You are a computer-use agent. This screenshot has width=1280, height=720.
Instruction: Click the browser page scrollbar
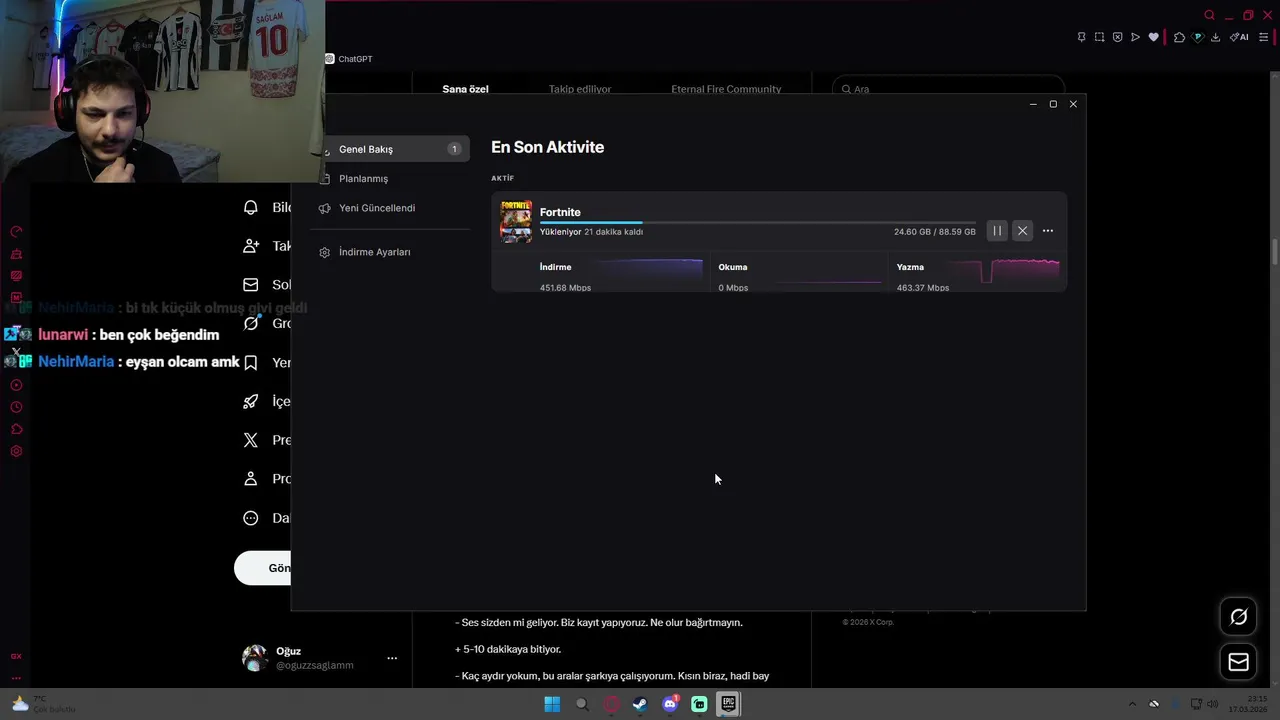point(1274,252)
